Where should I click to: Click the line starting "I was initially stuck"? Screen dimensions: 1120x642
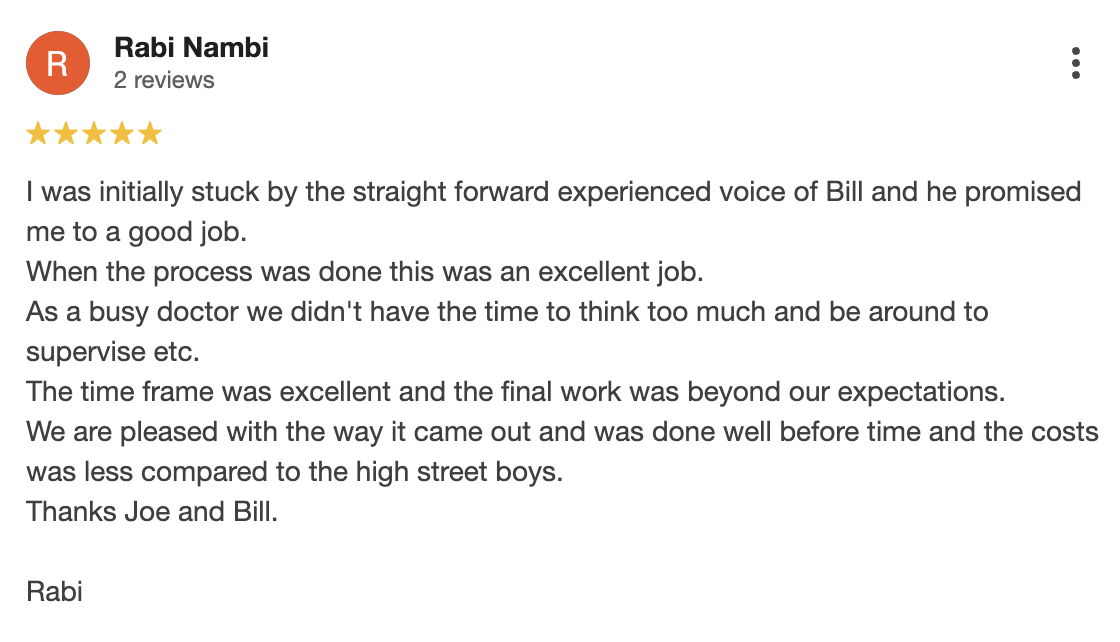tap(553, 192)
